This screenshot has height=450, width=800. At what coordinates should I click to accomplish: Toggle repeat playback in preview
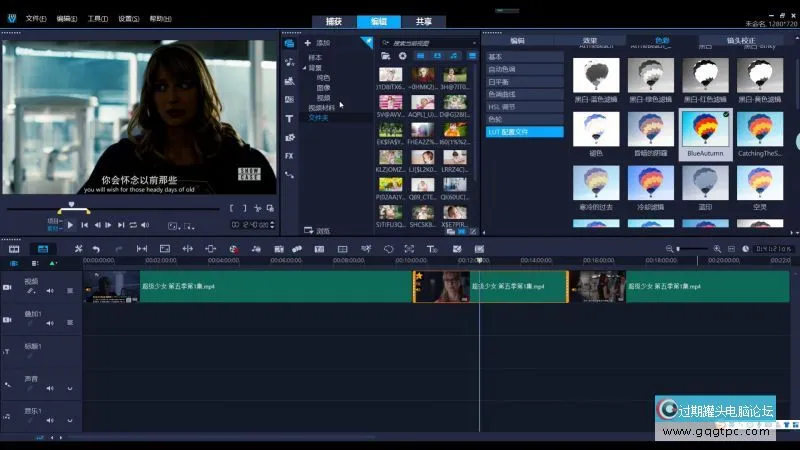[133, 225]
